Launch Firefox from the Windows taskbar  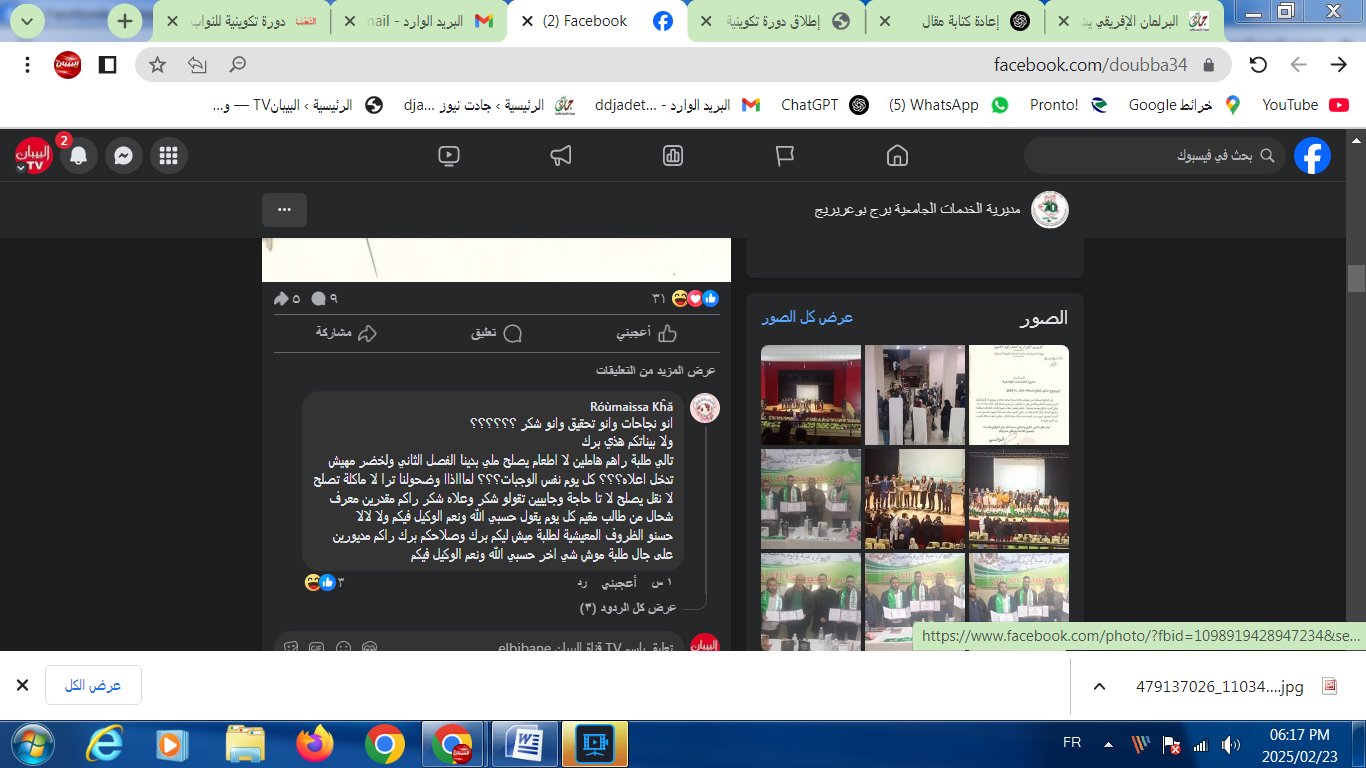point(314,744)
